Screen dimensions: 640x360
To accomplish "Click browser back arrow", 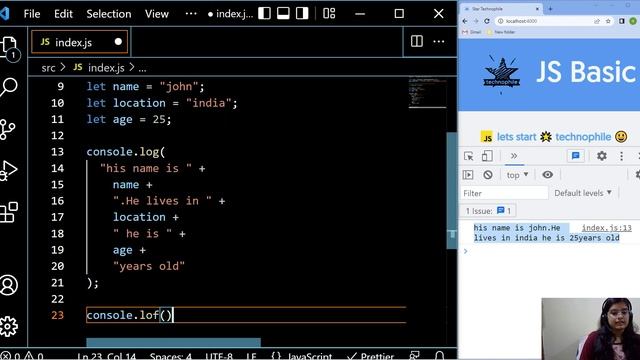I will coord(465,21).
